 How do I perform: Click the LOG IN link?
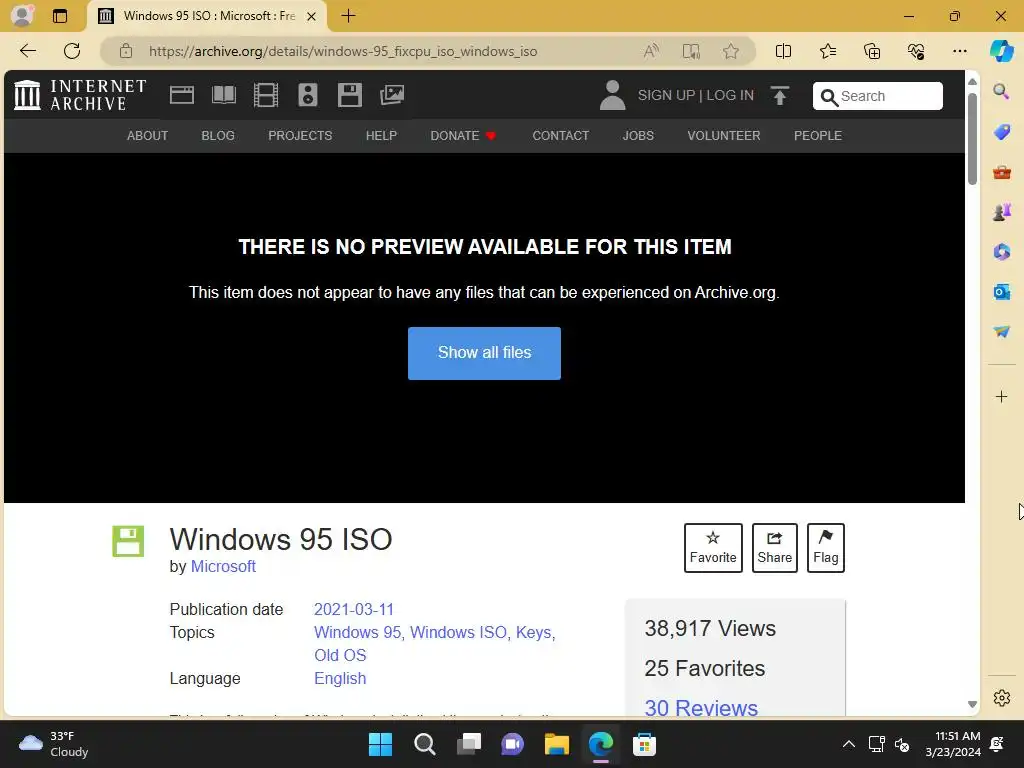coord(729,95)
